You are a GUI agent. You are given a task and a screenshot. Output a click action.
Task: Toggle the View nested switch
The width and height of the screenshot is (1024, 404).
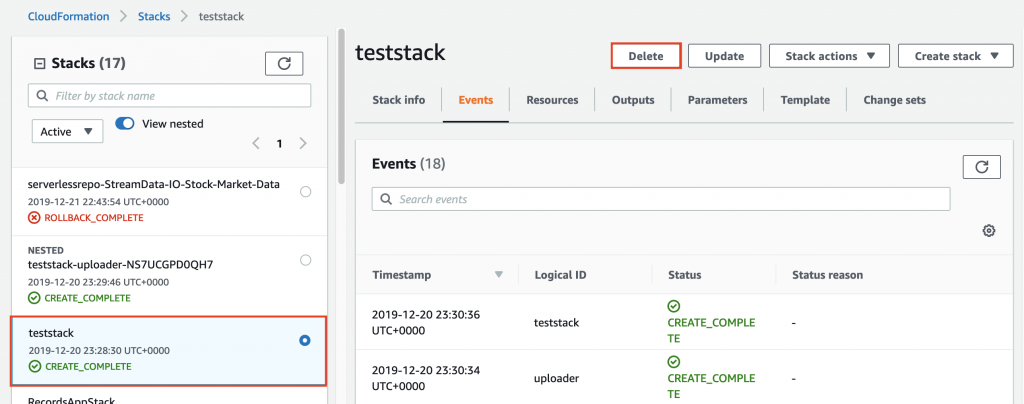pos(125,123)
